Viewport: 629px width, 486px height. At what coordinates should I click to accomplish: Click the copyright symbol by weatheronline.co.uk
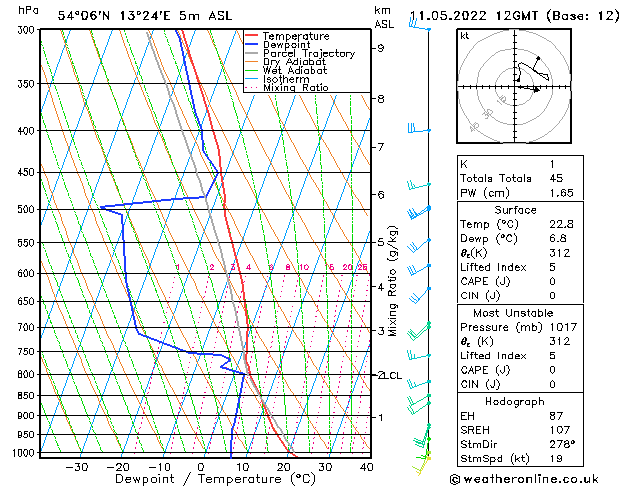(x=459, y=478)
